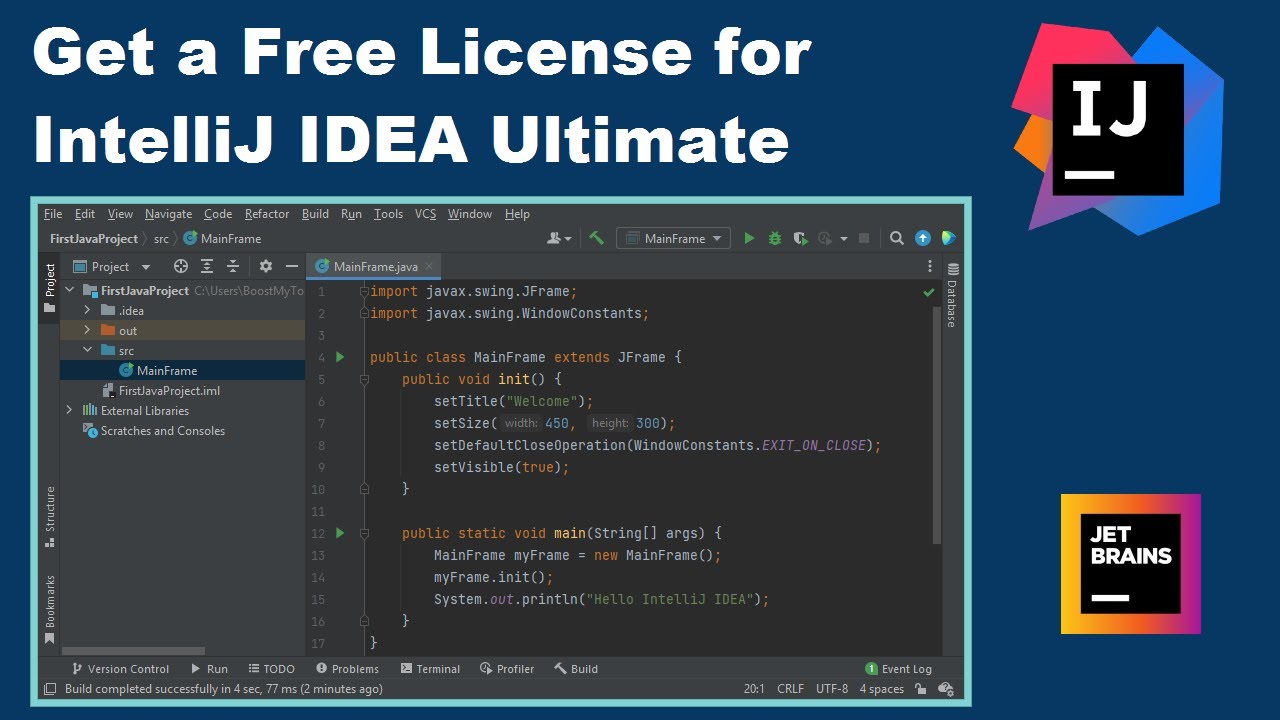Open the Structure tool window

pos(50,516)
